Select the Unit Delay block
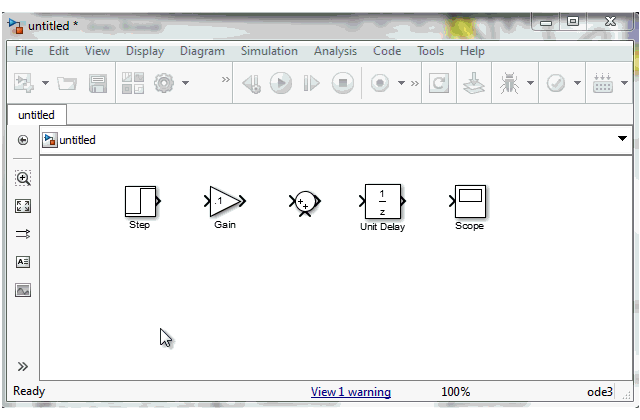 (382, 203)
